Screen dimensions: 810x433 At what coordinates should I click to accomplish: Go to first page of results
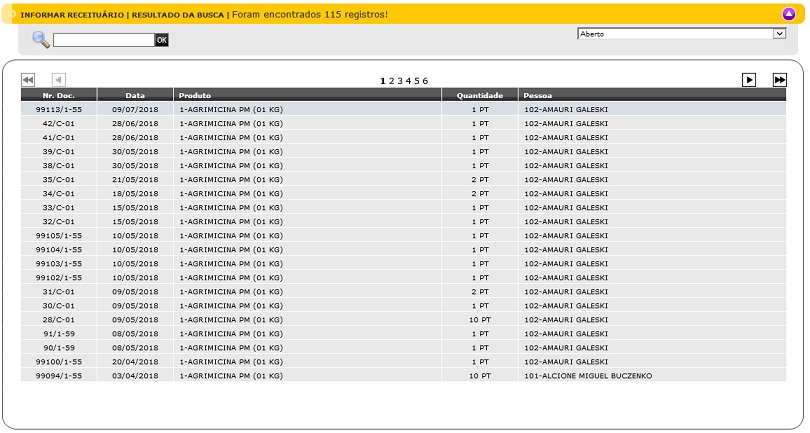(28, 80)
